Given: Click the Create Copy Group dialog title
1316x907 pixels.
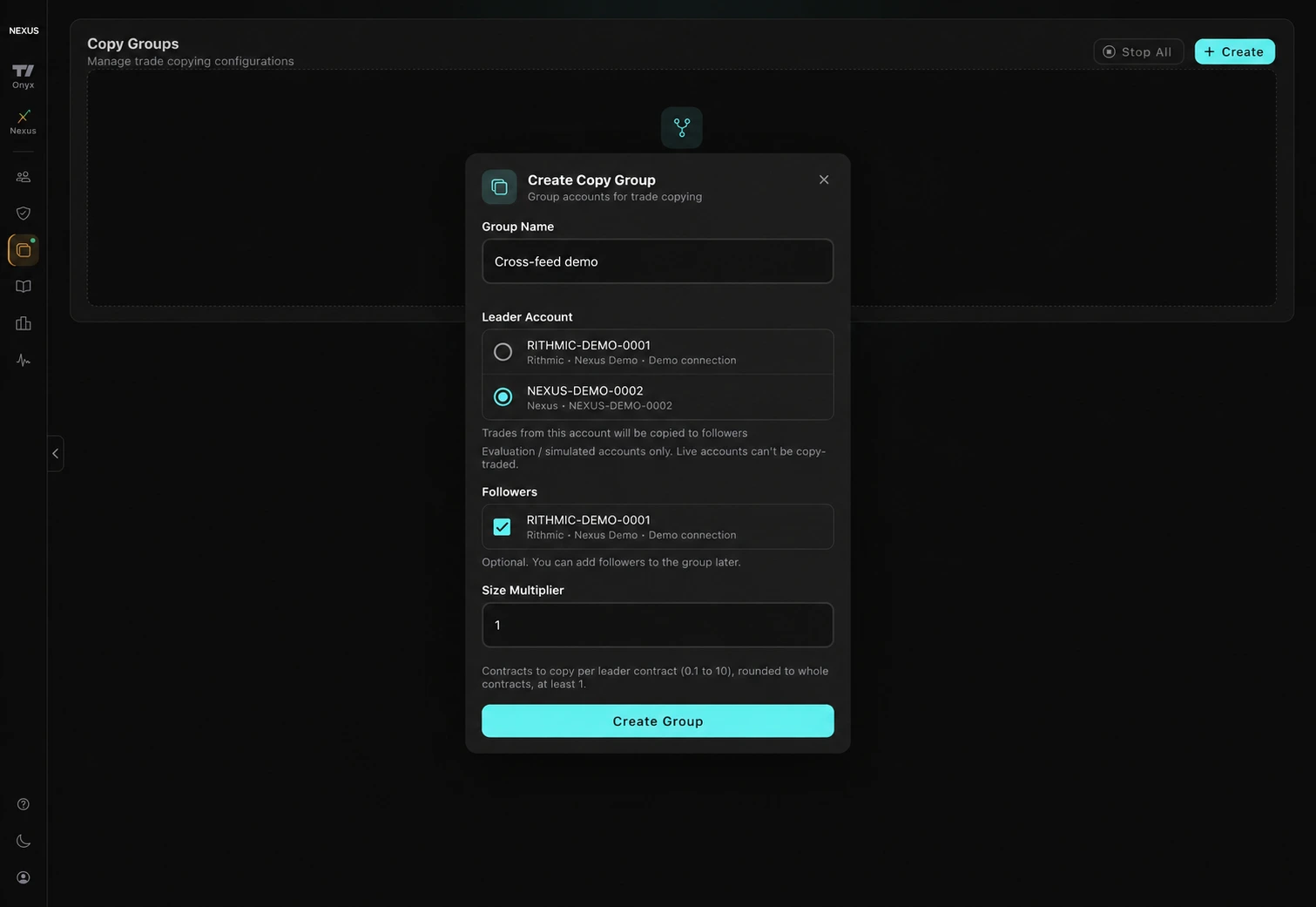Looking at the screenshot, I should (591, 179).
